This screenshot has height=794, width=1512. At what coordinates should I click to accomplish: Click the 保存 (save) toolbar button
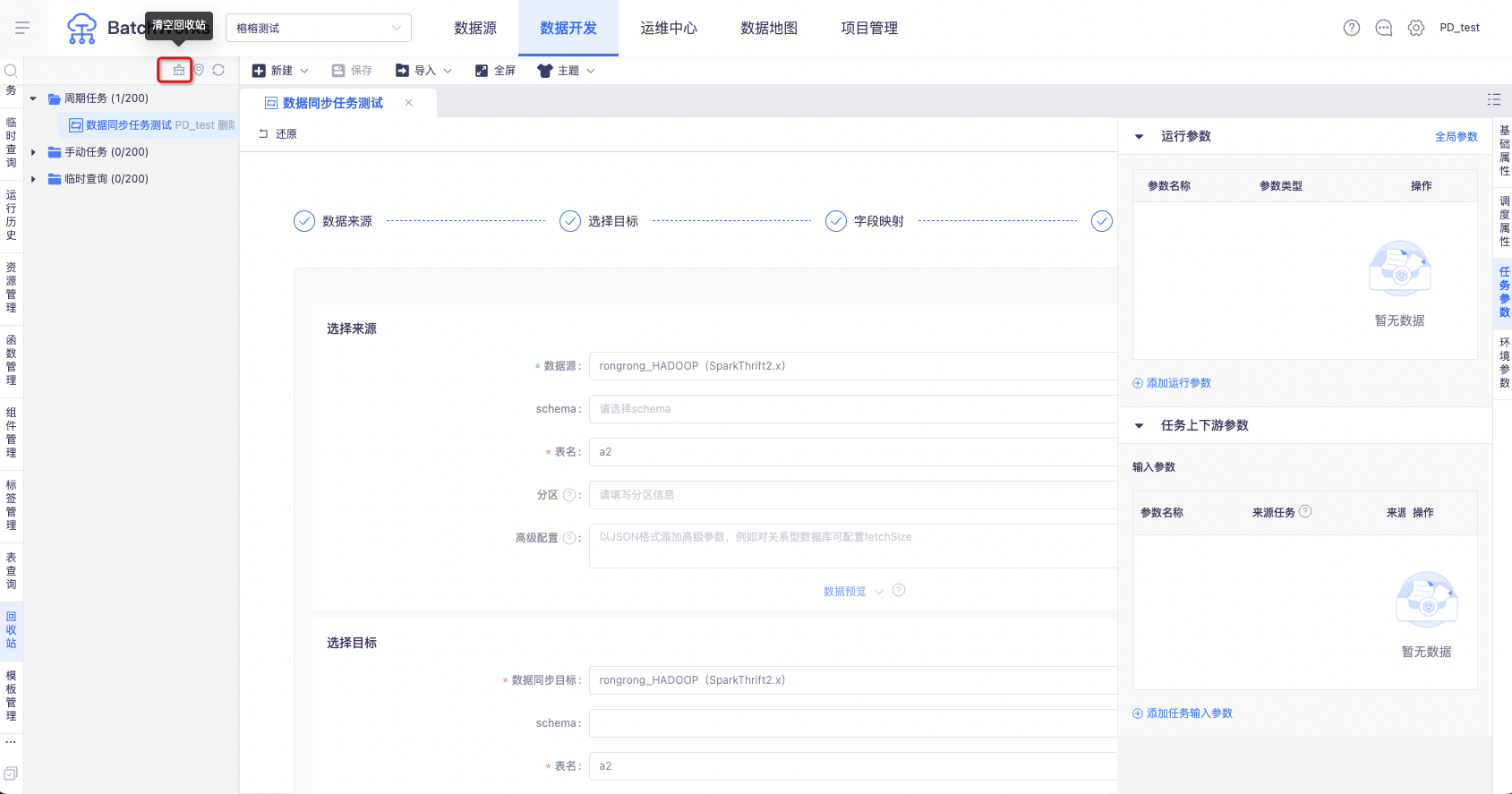[x=352, y=71]
